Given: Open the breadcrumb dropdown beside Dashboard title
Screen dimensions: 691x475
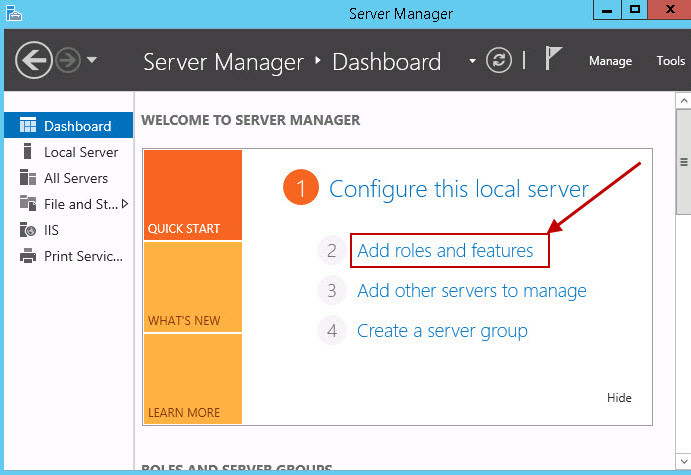Looking at the screenshot, I should tap(472, 61).
